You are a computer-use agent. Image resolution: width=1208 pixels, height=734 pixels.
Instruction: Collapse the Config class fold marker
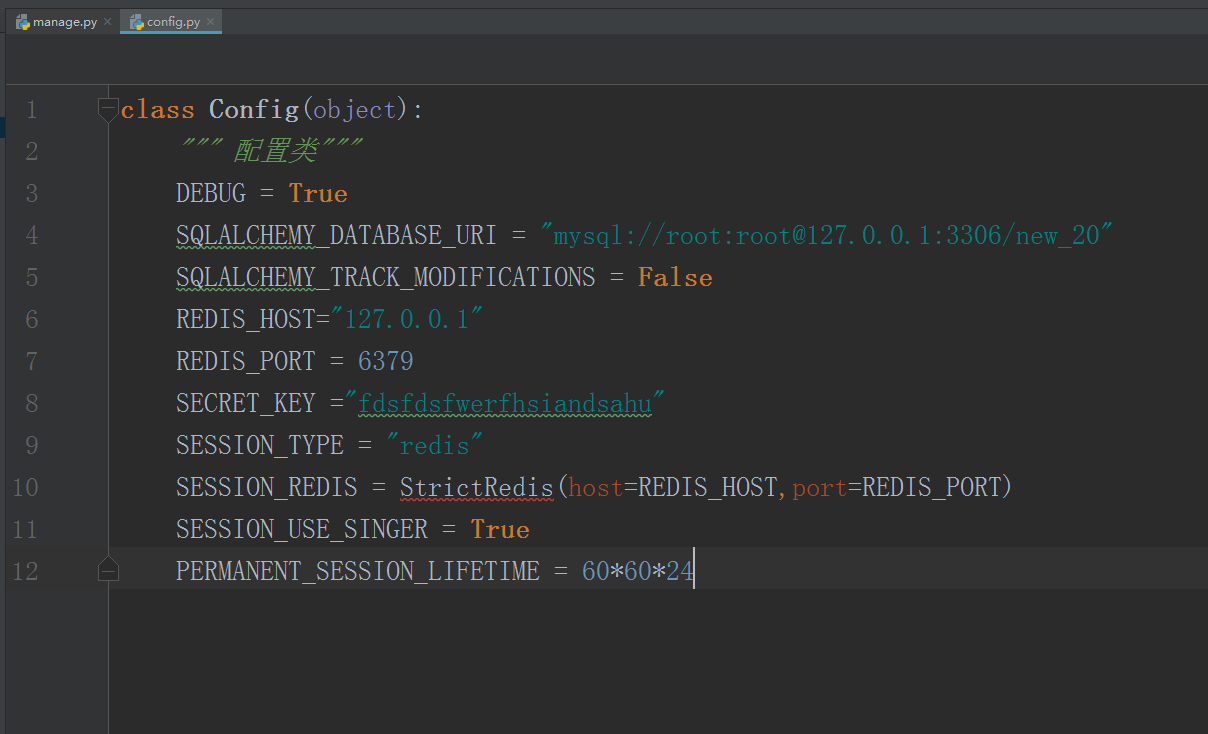pos(107,109)
